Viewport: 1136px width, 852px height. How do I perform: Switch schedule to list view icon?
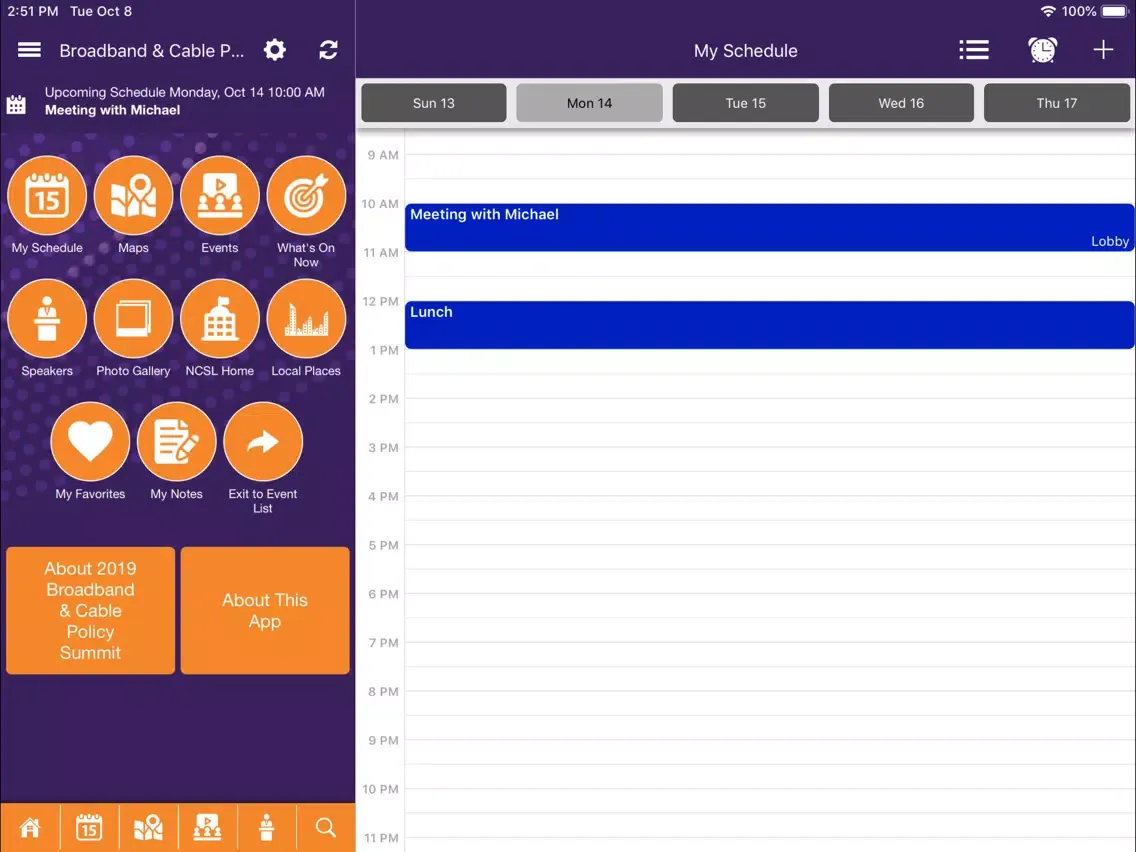click(974, 50)
